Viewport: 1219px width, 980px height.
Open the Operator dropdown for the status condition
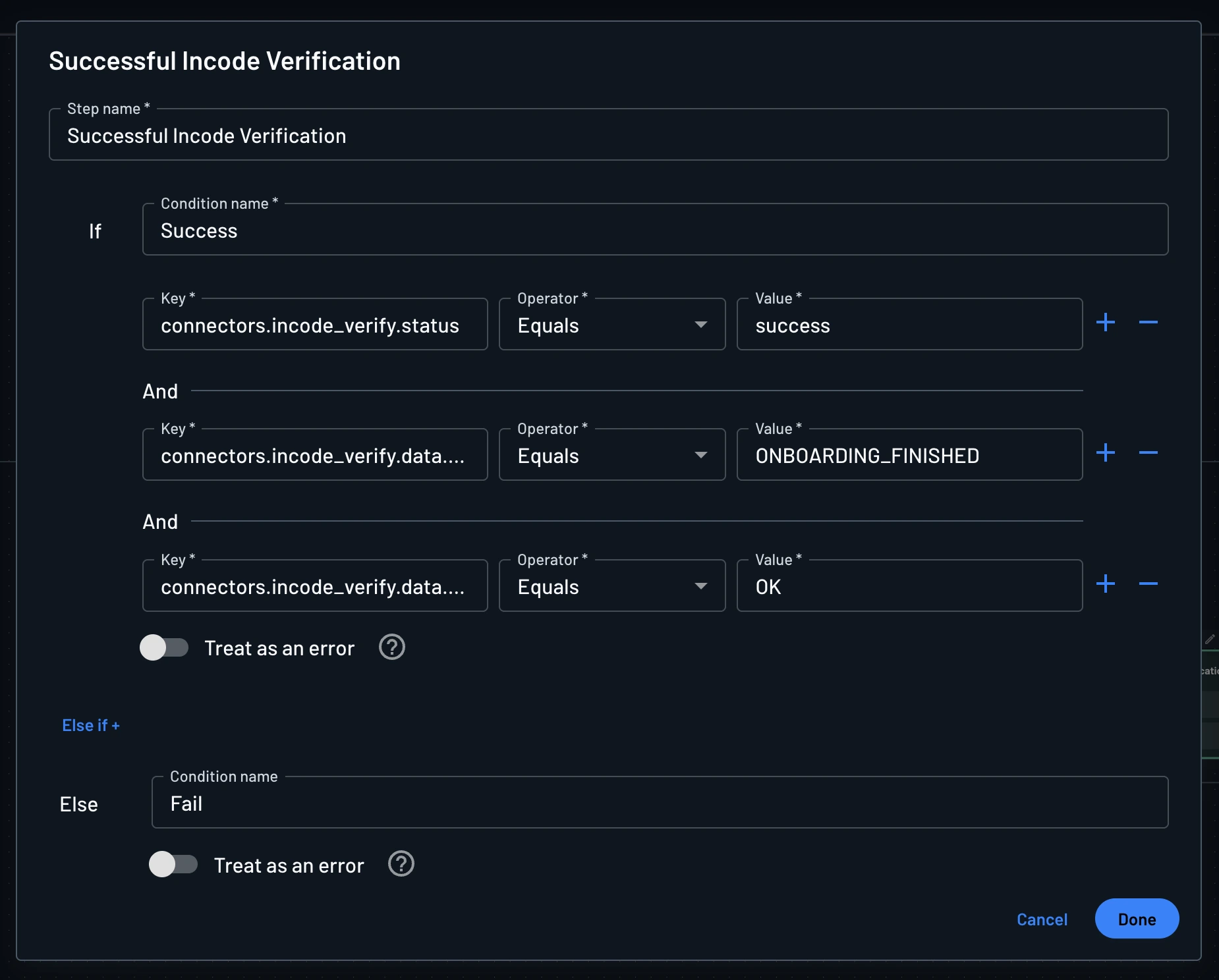[x=701, y=325]
